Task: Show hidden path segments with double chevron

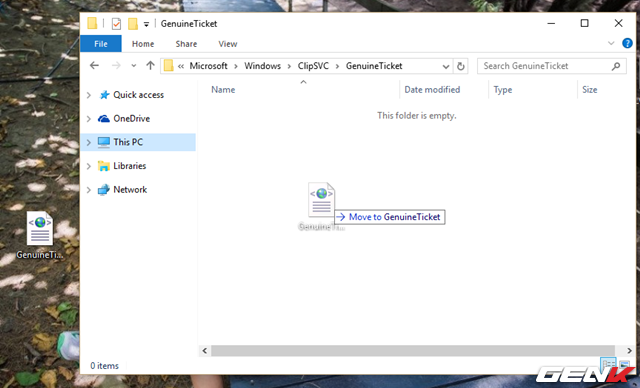Action: (181, 66)
